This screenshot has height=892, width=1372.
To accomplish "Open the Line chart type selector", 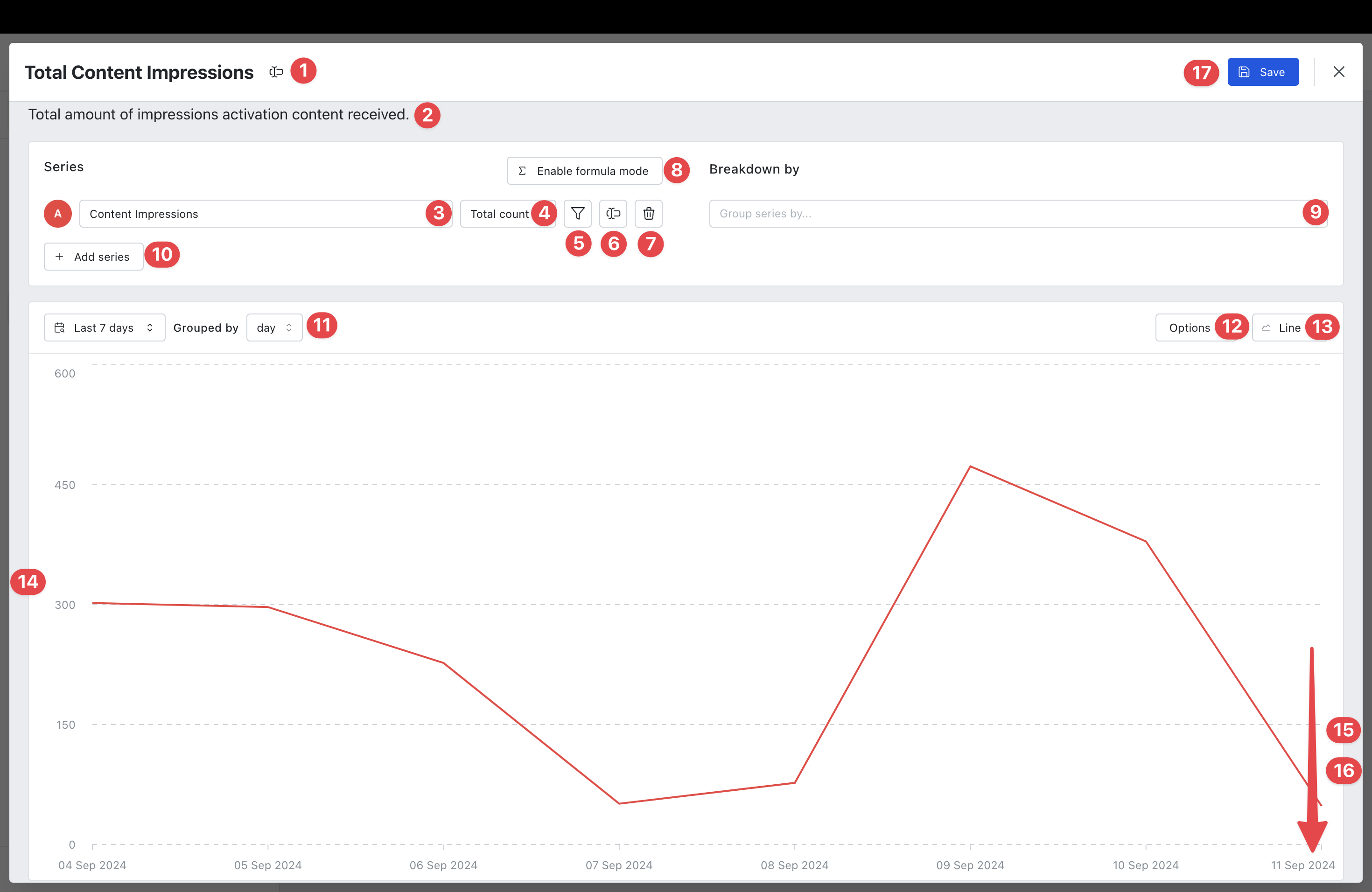I will click(x=1288, y=328).
